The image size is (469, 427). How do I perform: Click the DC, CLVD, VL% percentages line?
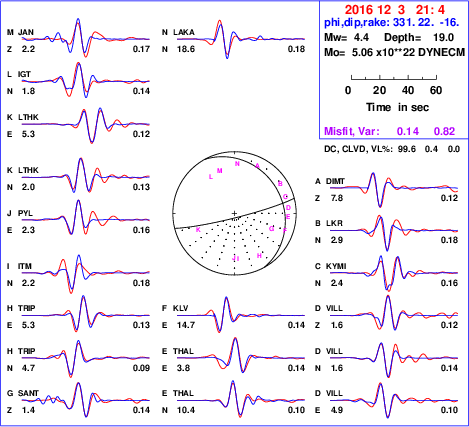pyautogui.click(x=392, y=149)
